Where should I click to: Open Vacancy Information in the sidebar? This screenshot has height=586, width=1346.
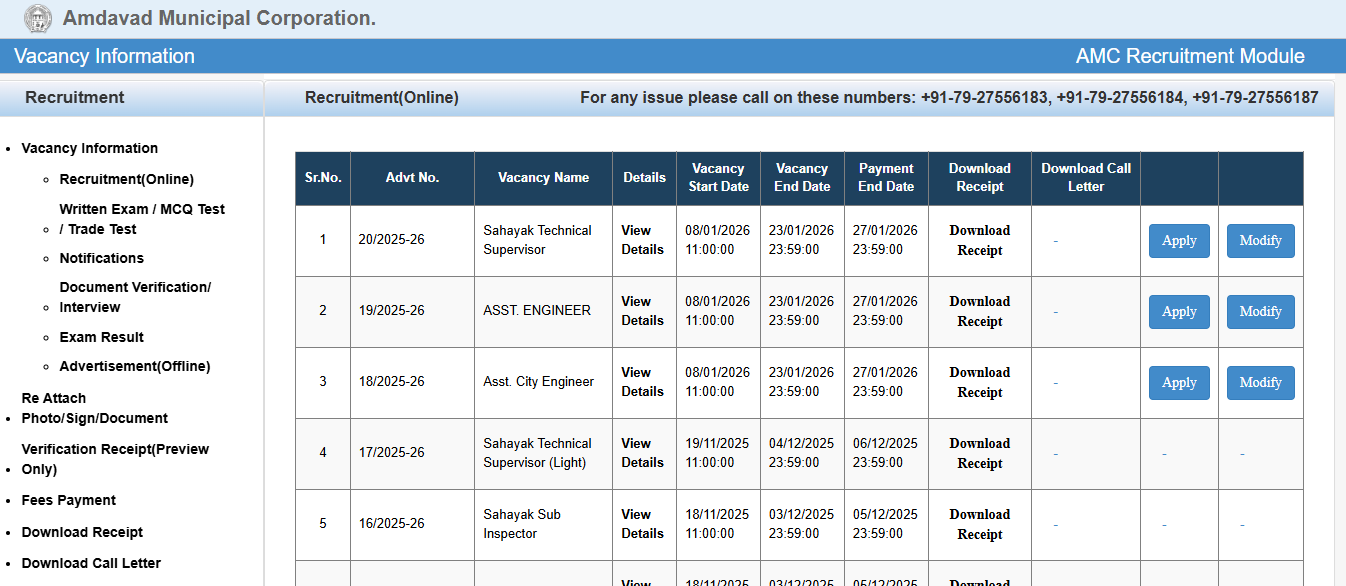click(90, 148)
